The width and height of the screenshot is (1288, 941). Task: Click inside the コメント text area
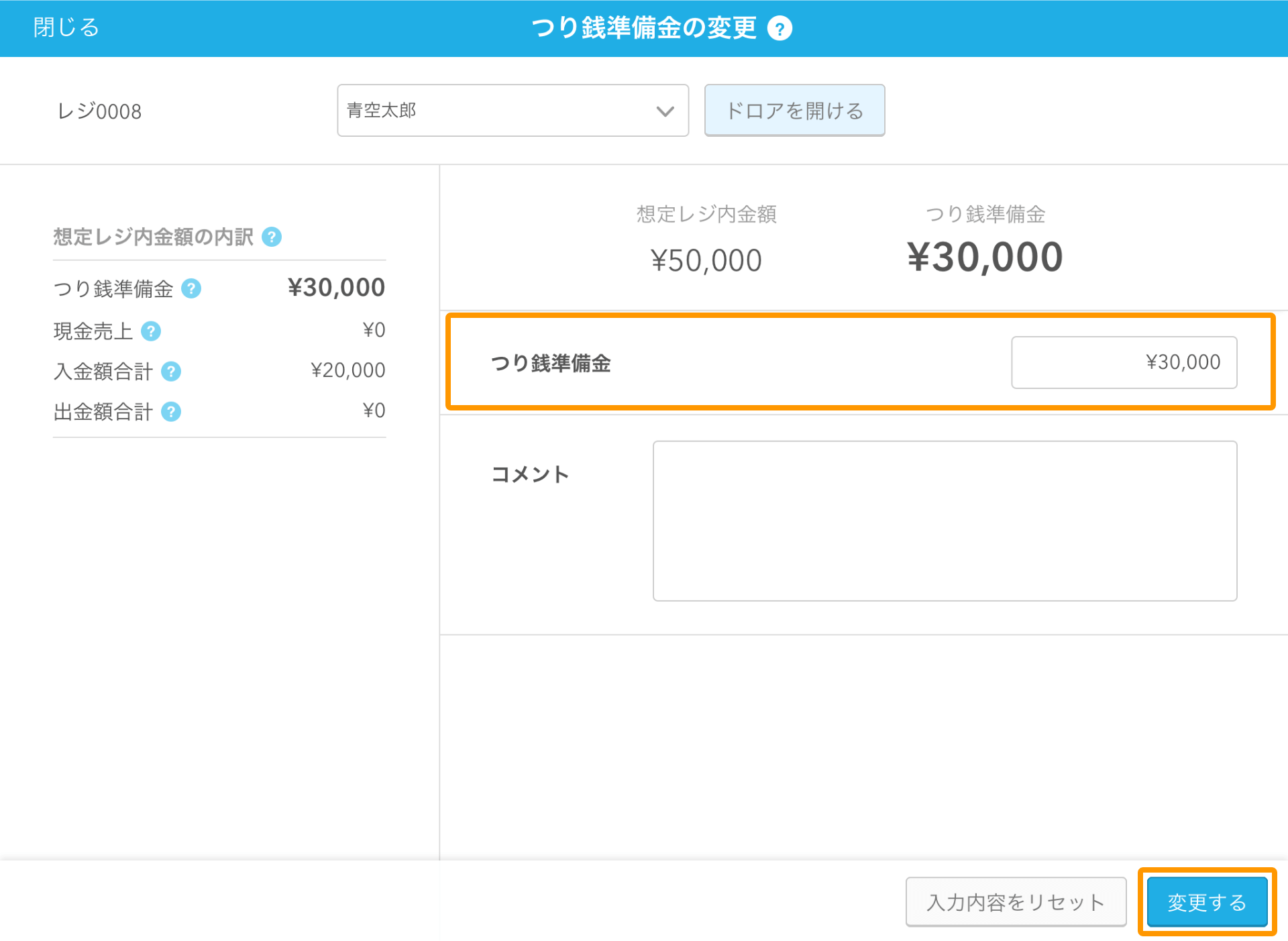click(x=945, y=520)
